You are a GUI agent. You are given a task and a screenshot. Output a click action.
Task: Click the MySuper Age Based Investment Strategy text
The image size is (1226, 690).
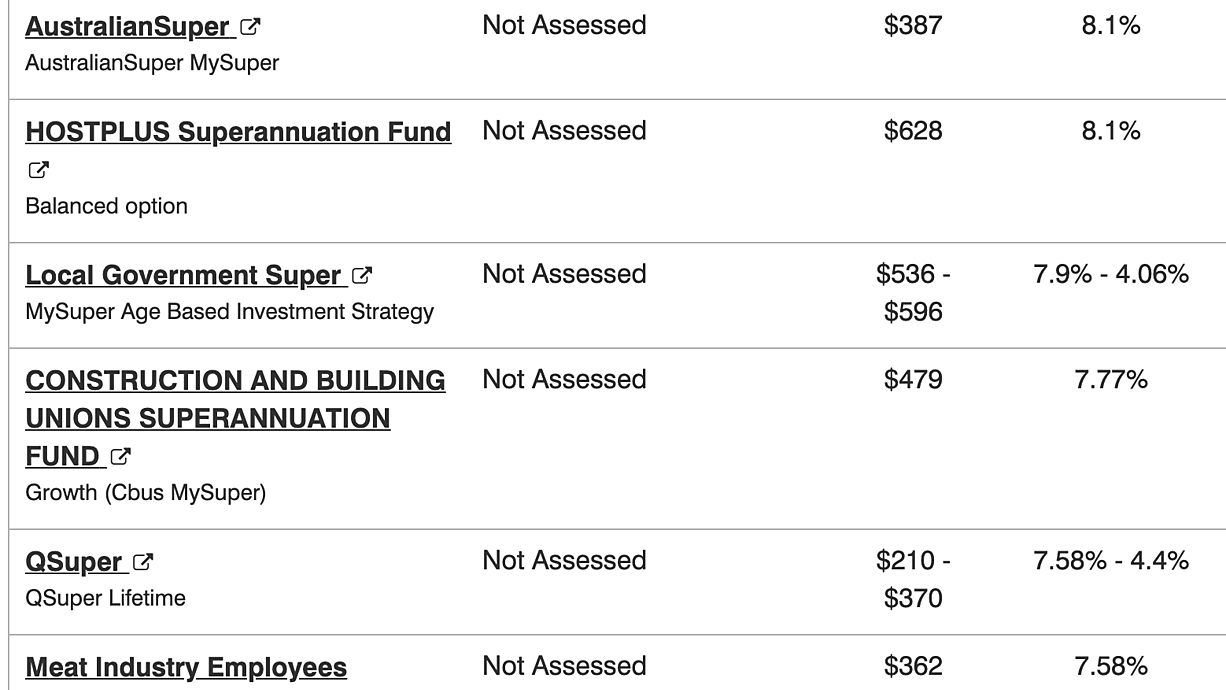(x=229, y=311)
